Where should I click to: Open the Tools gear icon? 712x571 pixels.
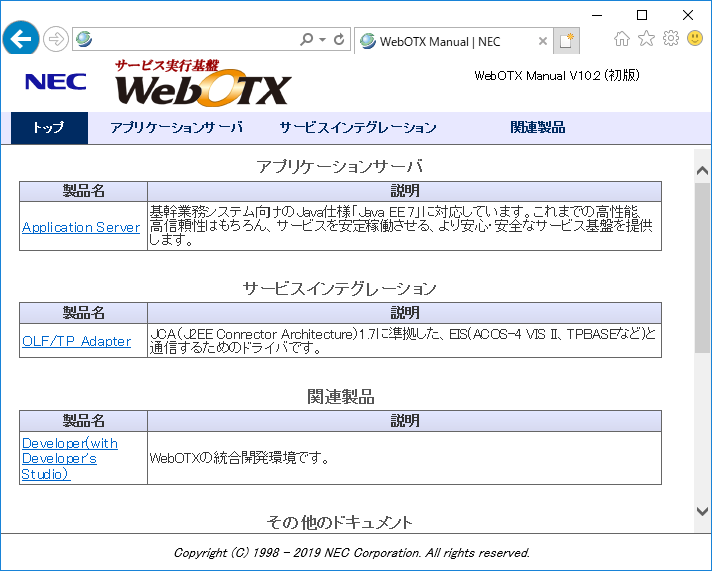click(670, 39)
